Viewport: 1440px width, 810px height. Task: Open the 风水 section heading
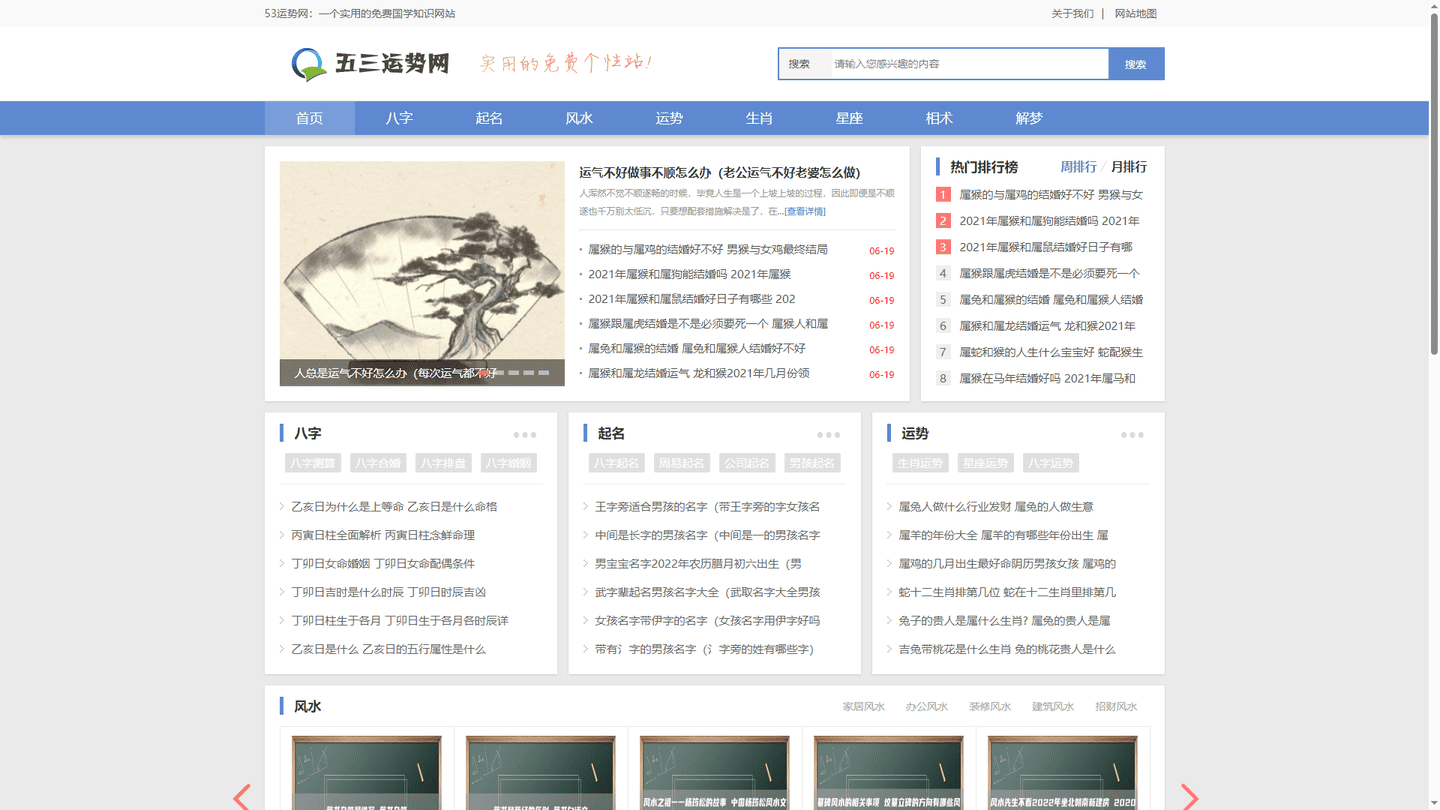307,707
